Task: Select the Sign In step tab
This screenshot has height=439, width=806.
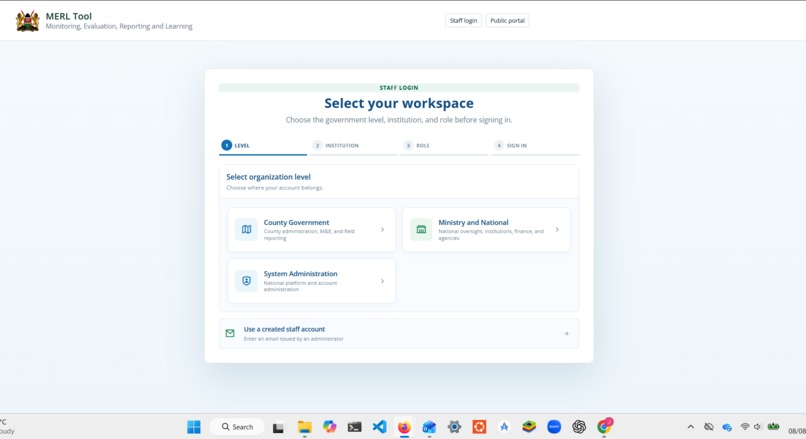Action: [x=535, y=146]
